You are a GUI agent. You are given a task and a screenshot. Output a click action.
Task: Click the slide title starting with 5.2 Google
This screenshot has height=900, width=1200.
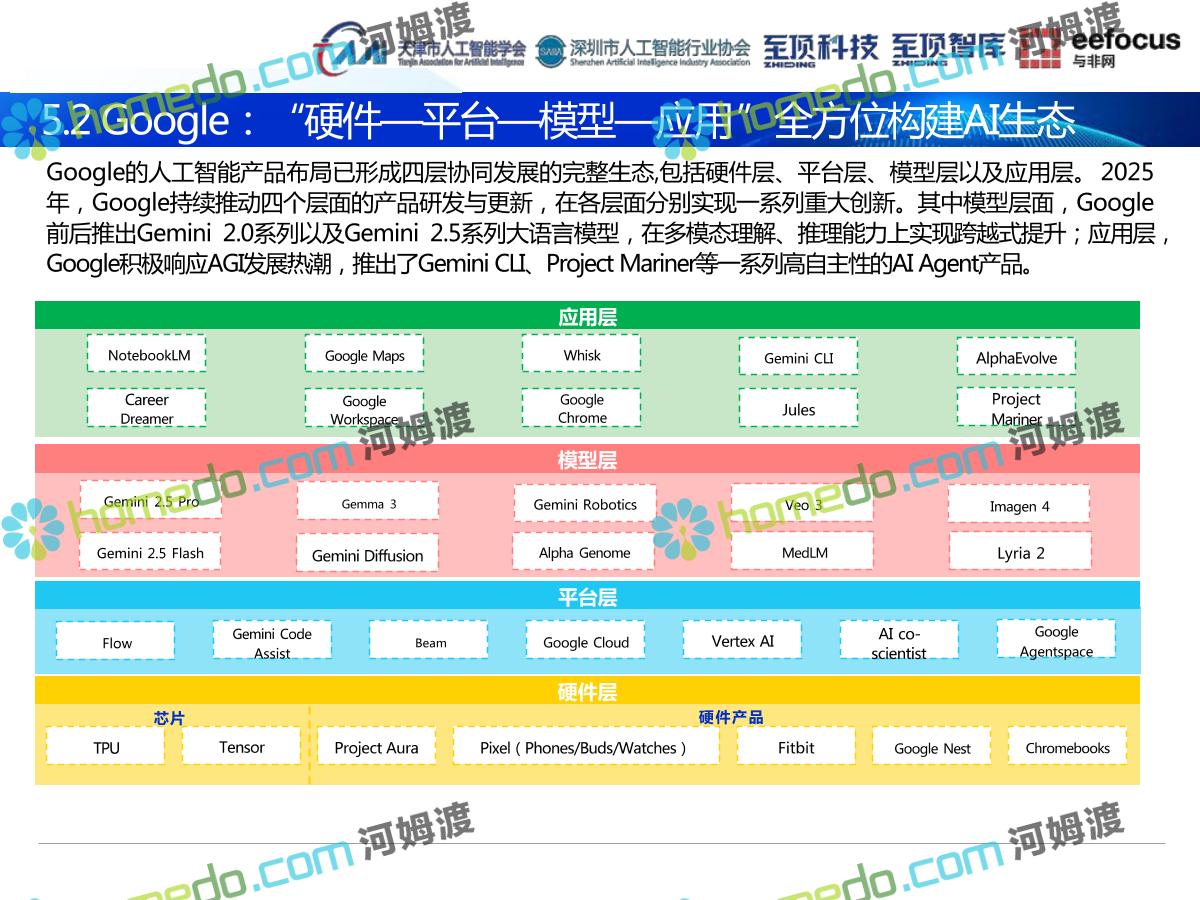click(558, 121)
